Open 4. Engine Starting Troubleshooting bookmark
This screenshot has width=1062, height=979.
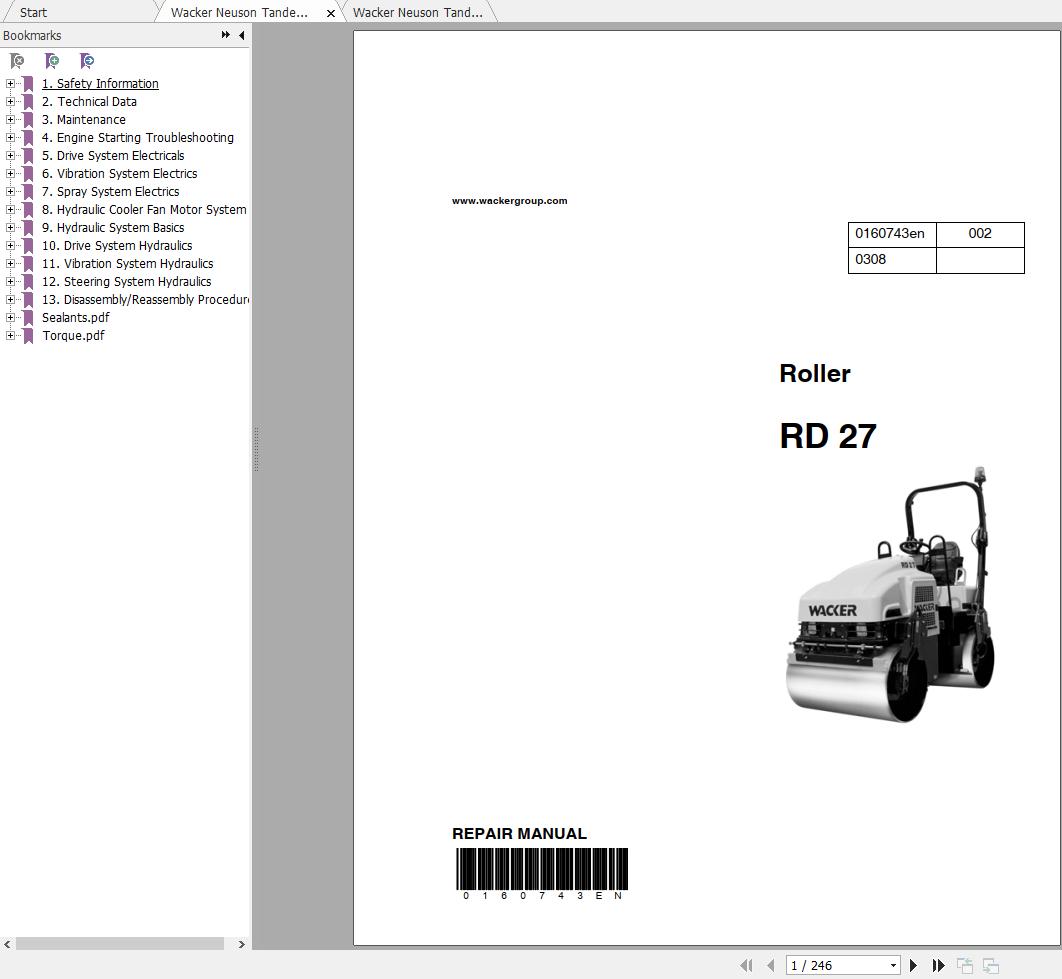click(x=138, y=138)
